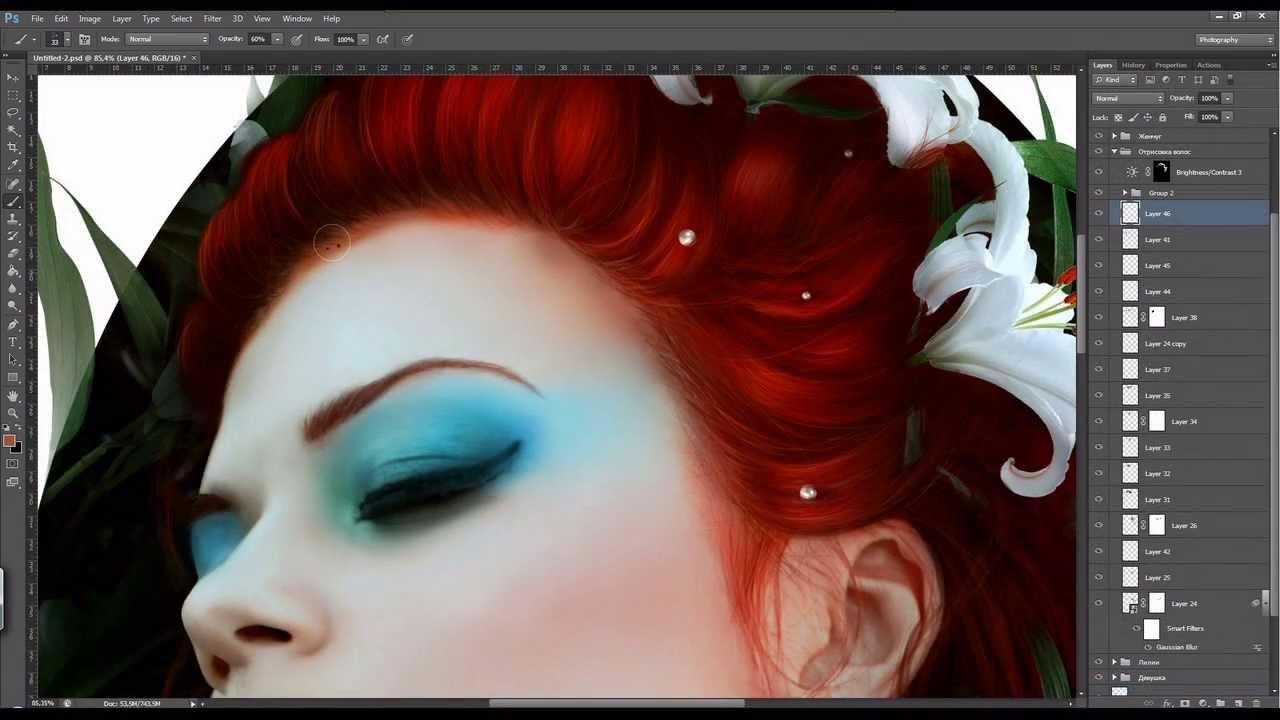Select the Hand tool

pyautogui.click(x=13, y=396)
